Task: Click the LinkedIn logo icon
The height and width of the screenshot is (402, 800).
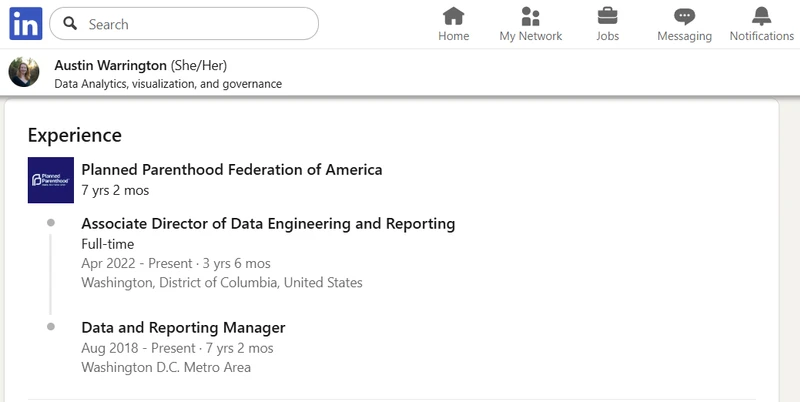Action: point(25,23)
